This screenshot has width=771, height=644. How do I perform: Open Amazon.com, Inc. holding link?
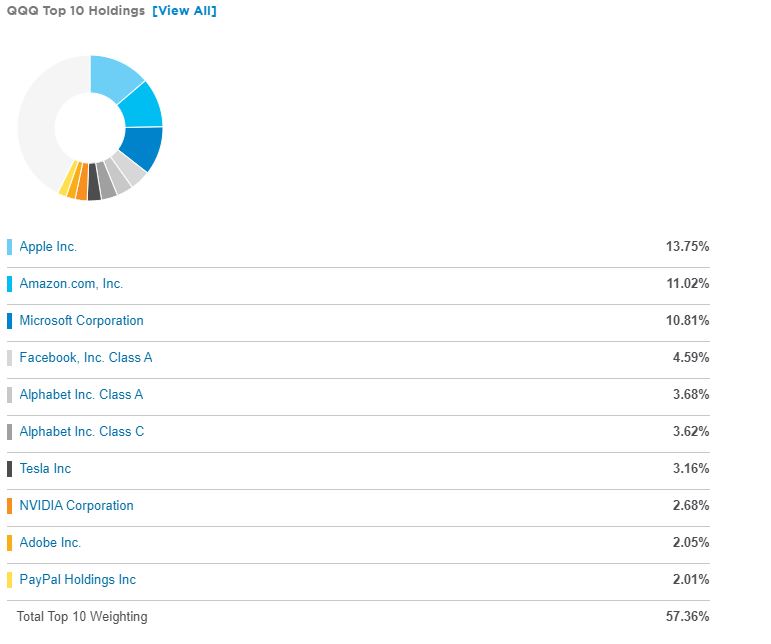tap(71, 284)
